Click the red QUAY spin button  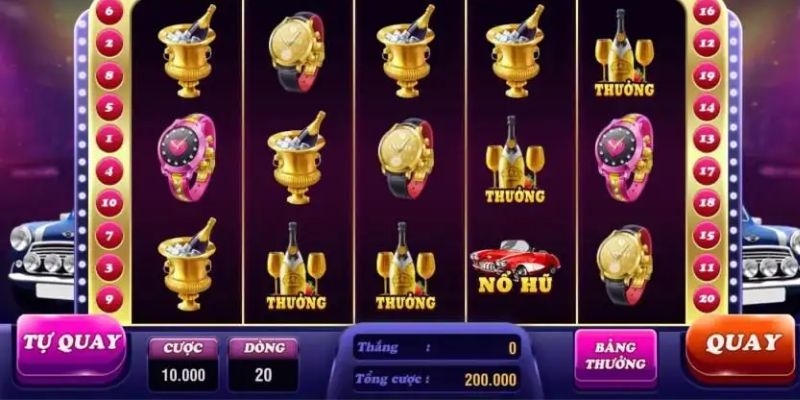tap(740, 348)
